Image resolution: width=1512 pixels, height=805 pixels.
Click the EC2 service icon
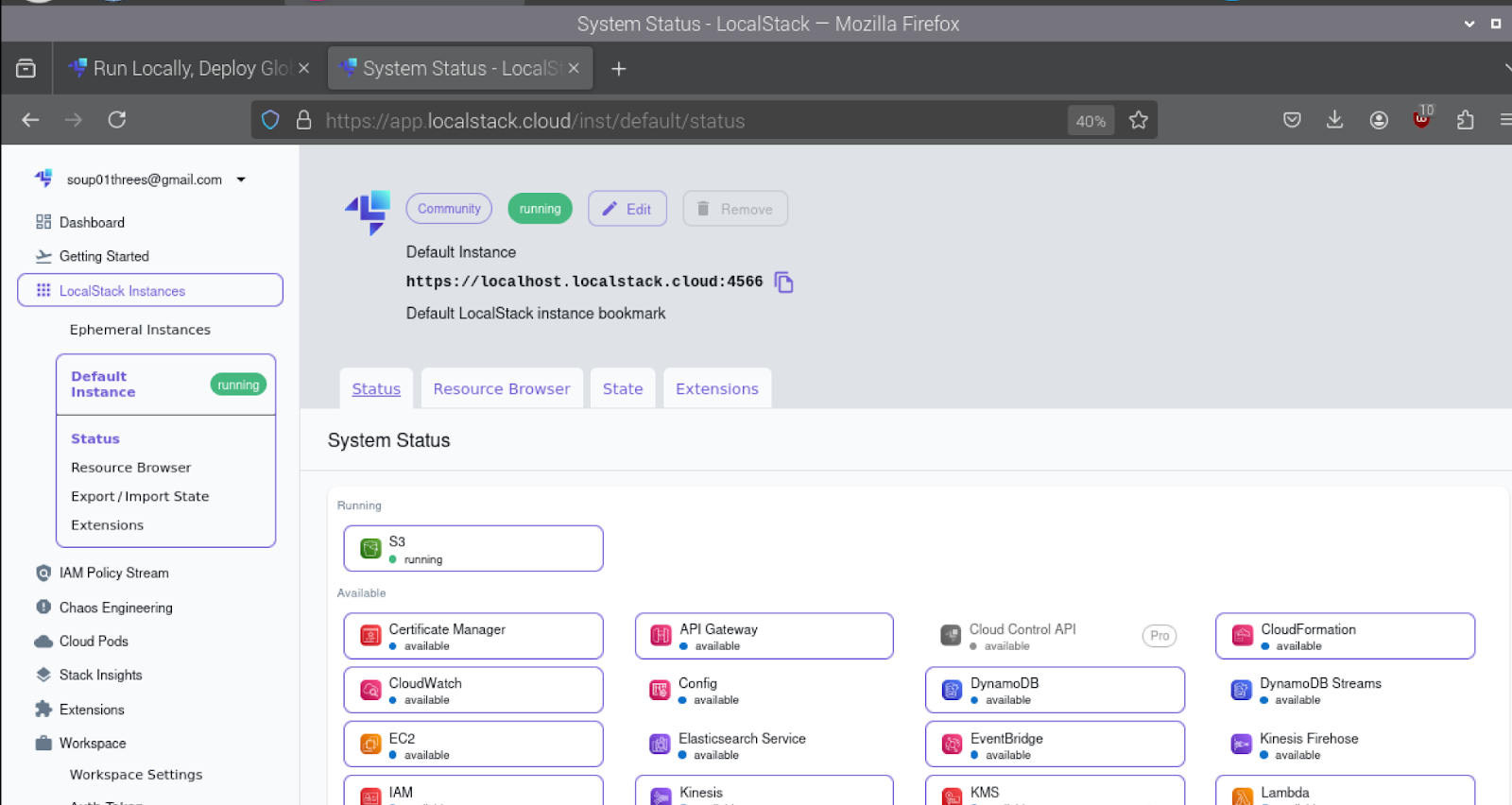coord(370,745)
